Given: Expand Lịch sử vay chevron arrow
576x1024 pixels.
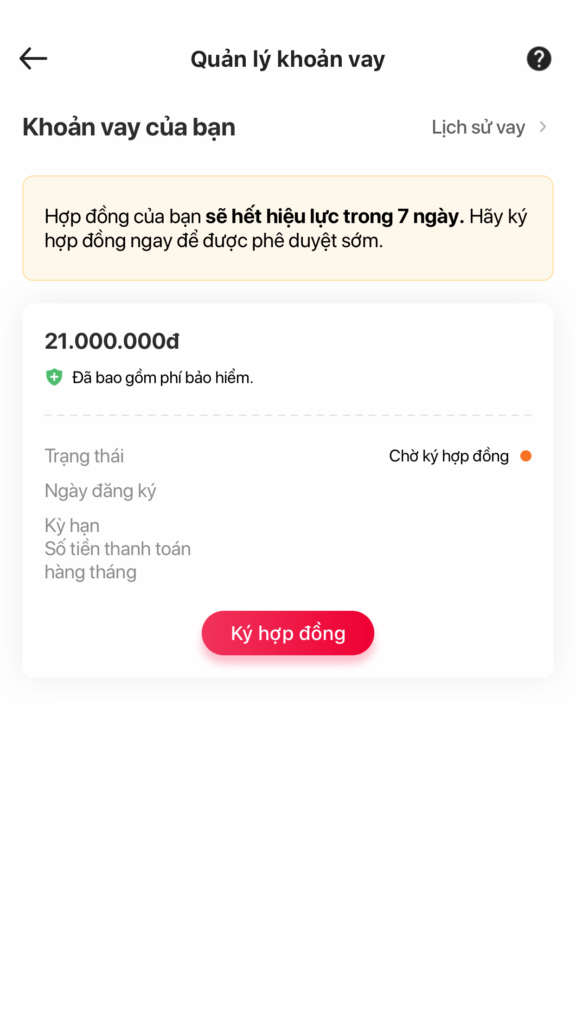Looking at the screenshot, I should coord(543,127).
